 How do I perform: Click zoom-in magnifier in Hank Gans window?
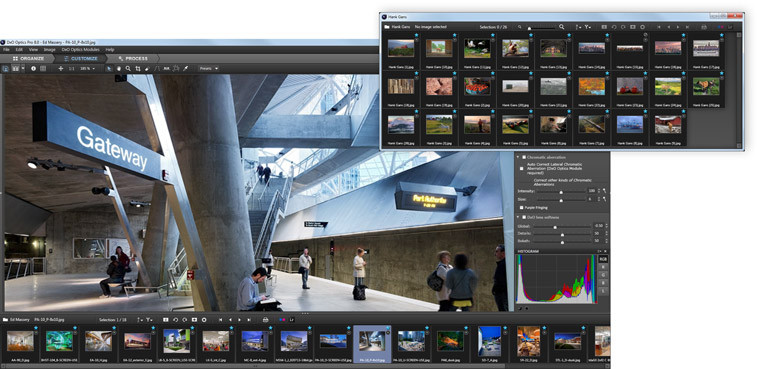tap(561, 27)
